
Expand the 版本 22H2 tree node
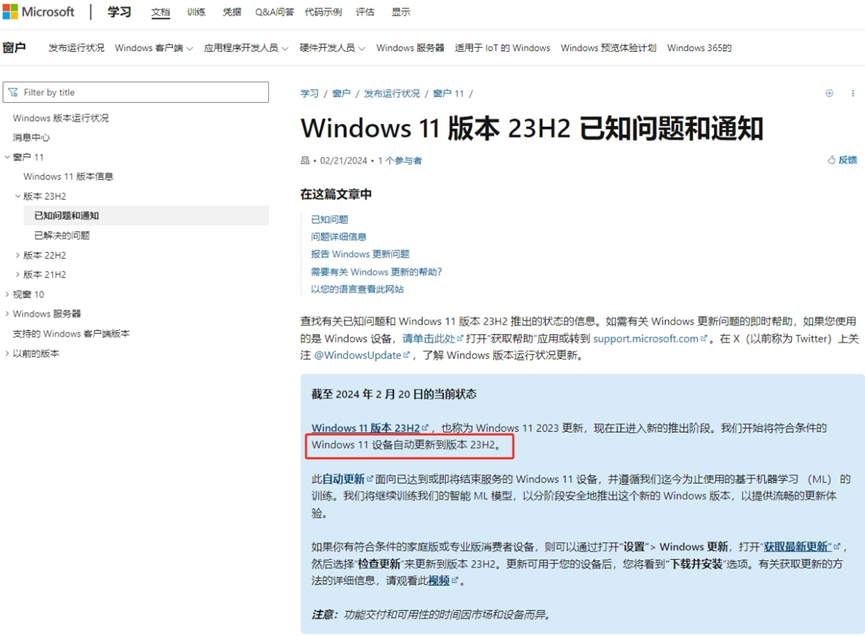coord(18,255)
